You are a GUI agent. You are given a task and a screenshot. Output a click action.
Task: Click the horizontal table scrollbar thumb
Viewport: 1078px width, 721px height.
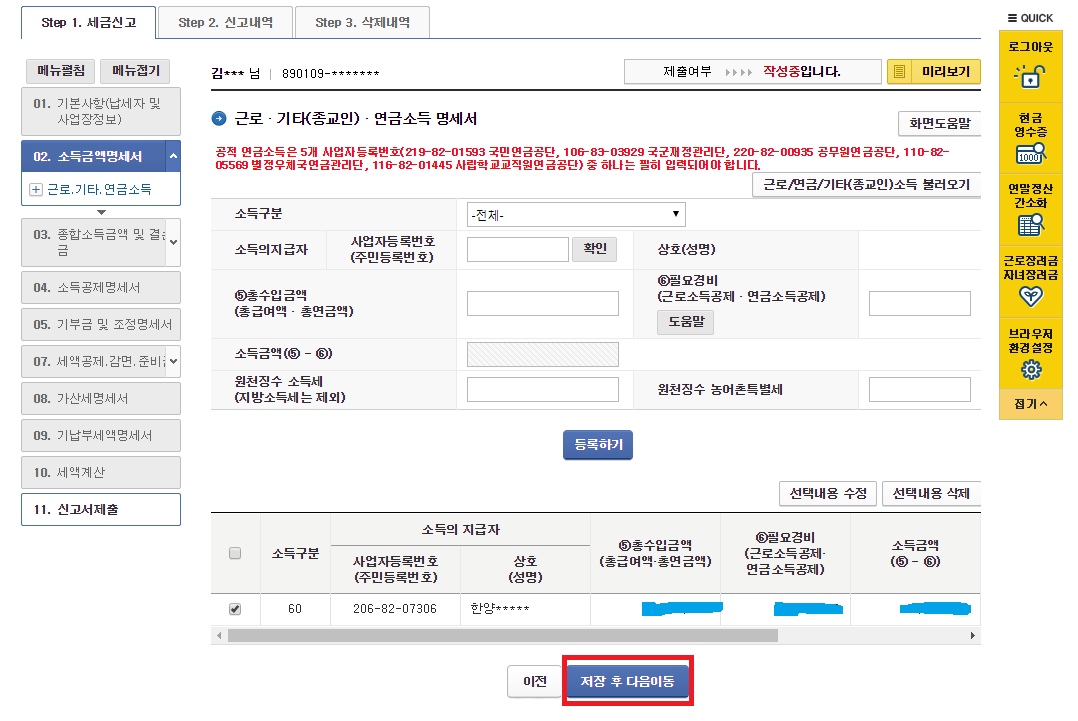pyautogui.click(x=503, y=636)
